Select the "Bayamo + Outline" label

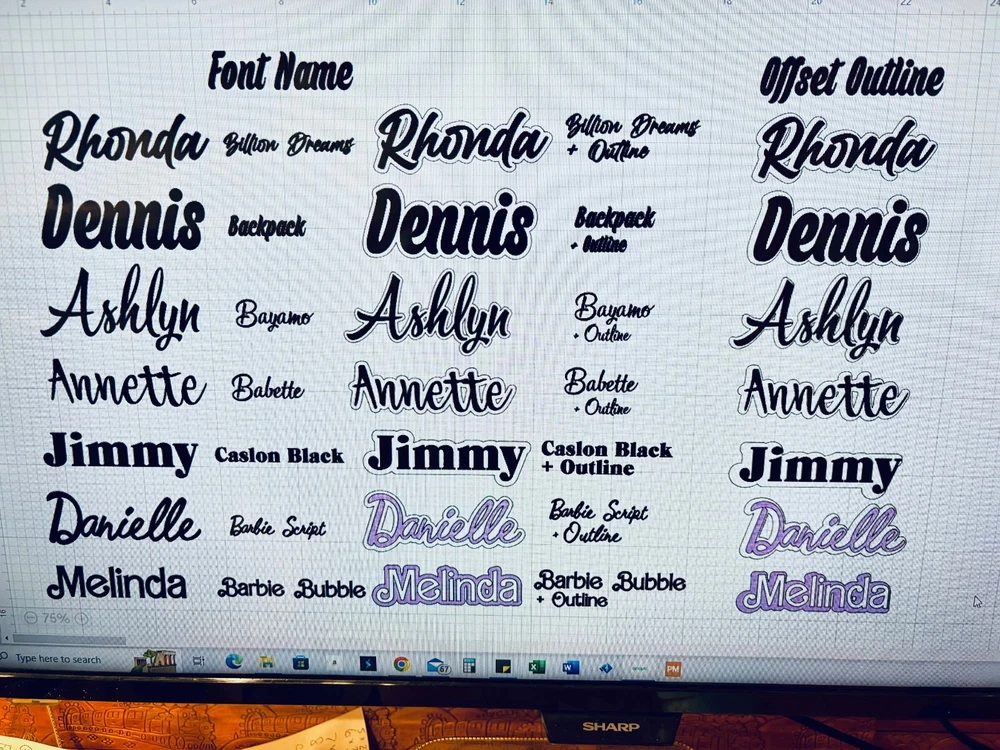(x=613, y=317)
